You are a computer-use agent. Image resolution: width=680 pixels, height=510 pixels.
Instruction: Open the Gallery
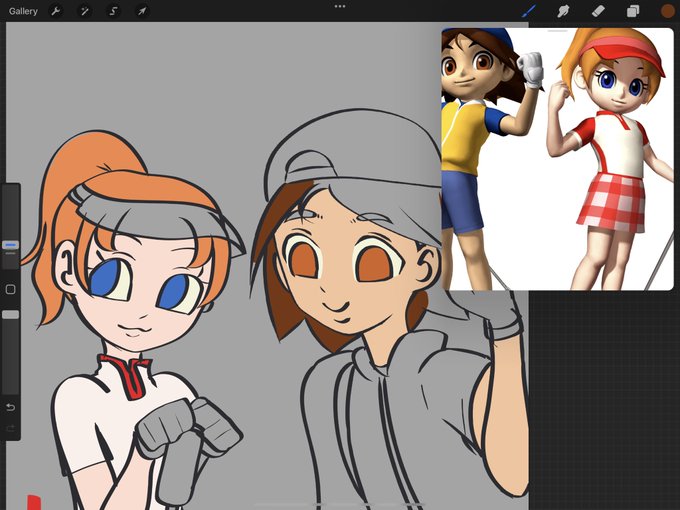click(23, 11)
